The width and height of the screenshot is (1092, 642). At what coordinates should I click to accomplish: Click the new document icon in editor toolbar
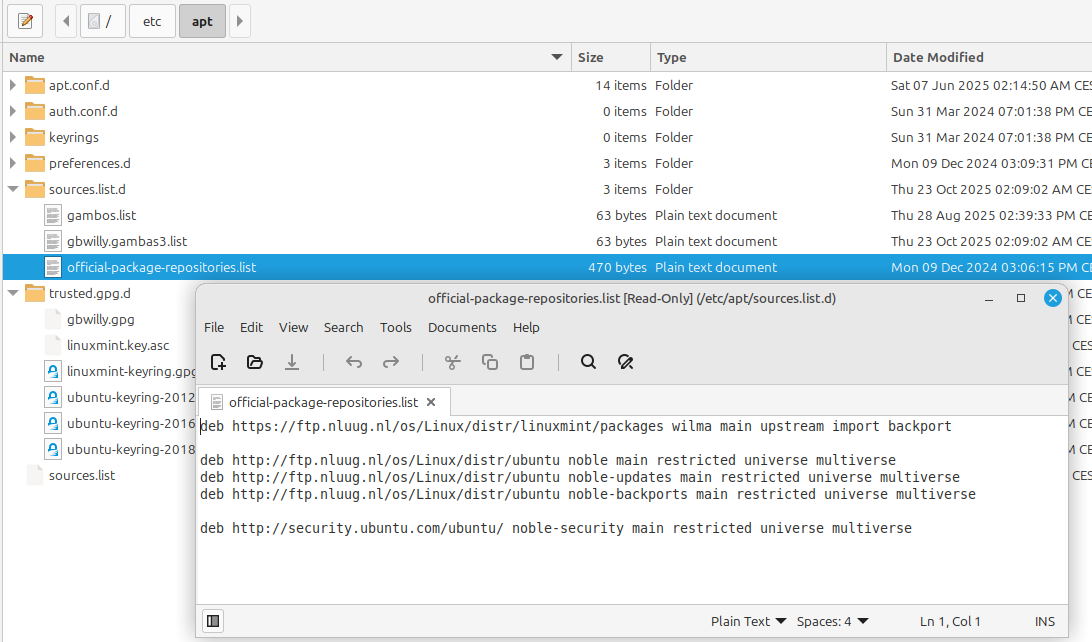[218, 362]
